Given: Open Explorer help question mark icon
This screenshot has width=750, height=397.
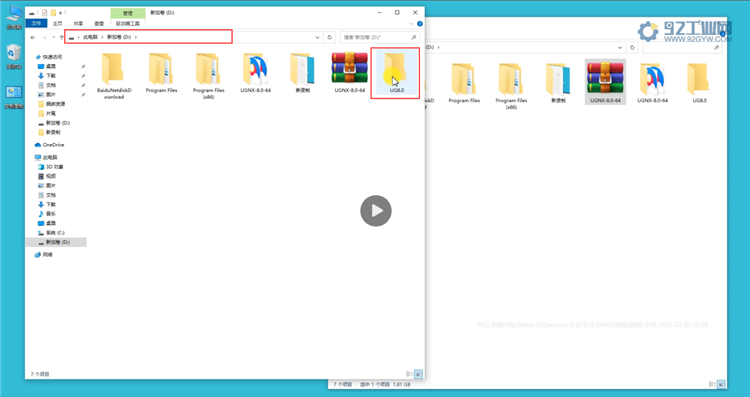Looking at the screenshot, I should point(419,23).
